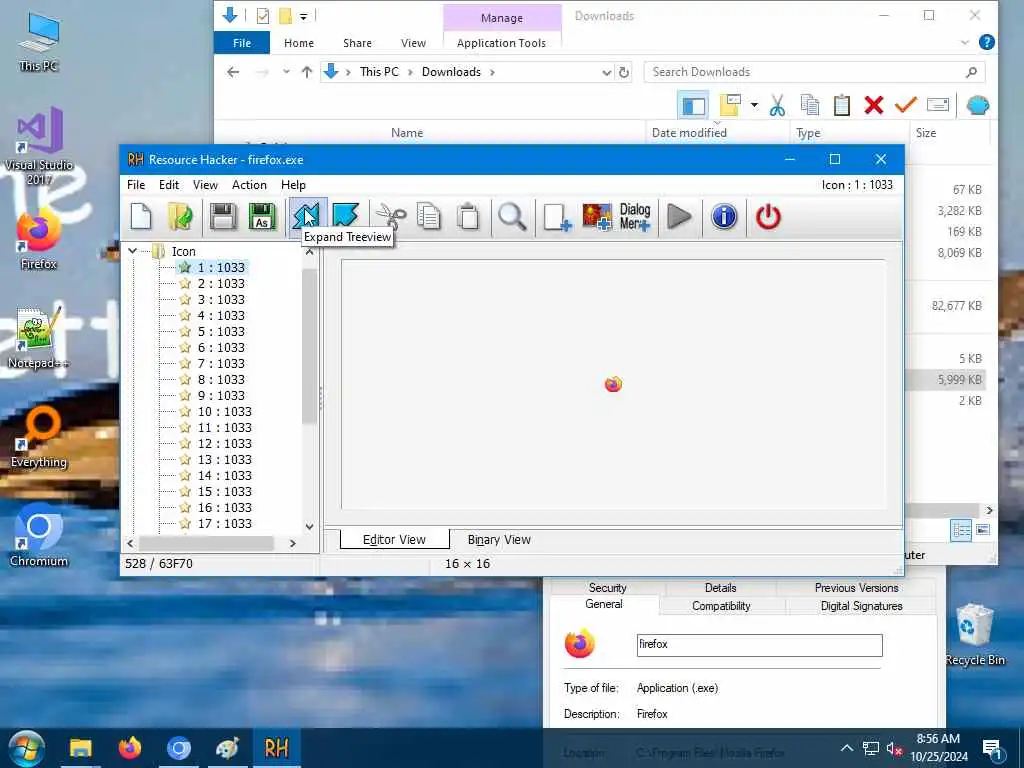Save the file with the floppy icon

pyautogui.click(x=223, y=217)
